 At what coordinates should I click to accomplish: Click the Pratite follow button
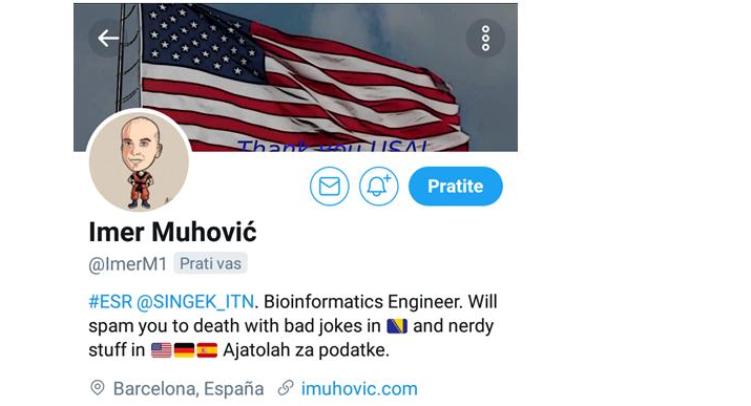[x=455, y=186]
